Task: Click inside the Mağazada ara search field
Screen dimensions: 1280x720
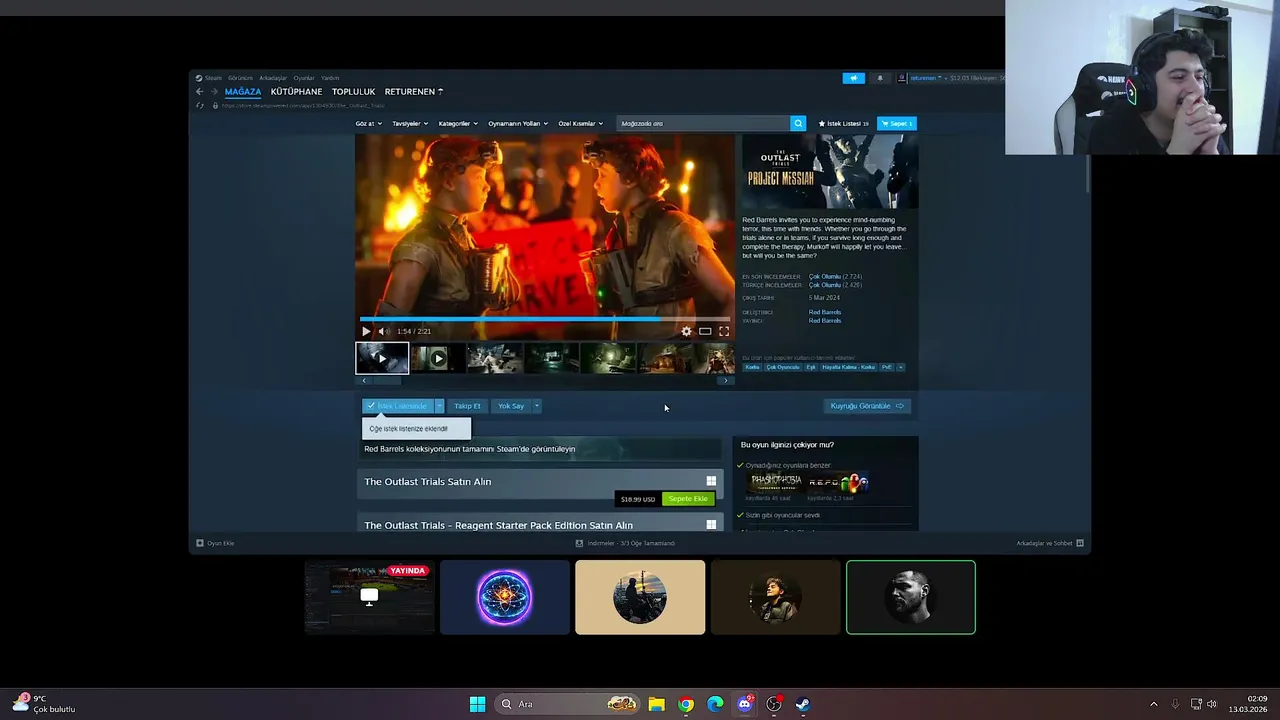Action: (703, 123)
